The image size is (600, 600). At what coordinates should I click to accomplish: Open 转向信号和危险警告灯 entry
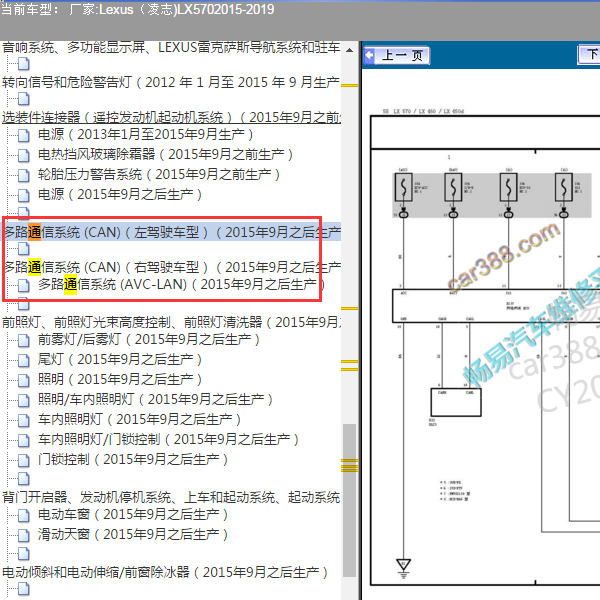171,82
